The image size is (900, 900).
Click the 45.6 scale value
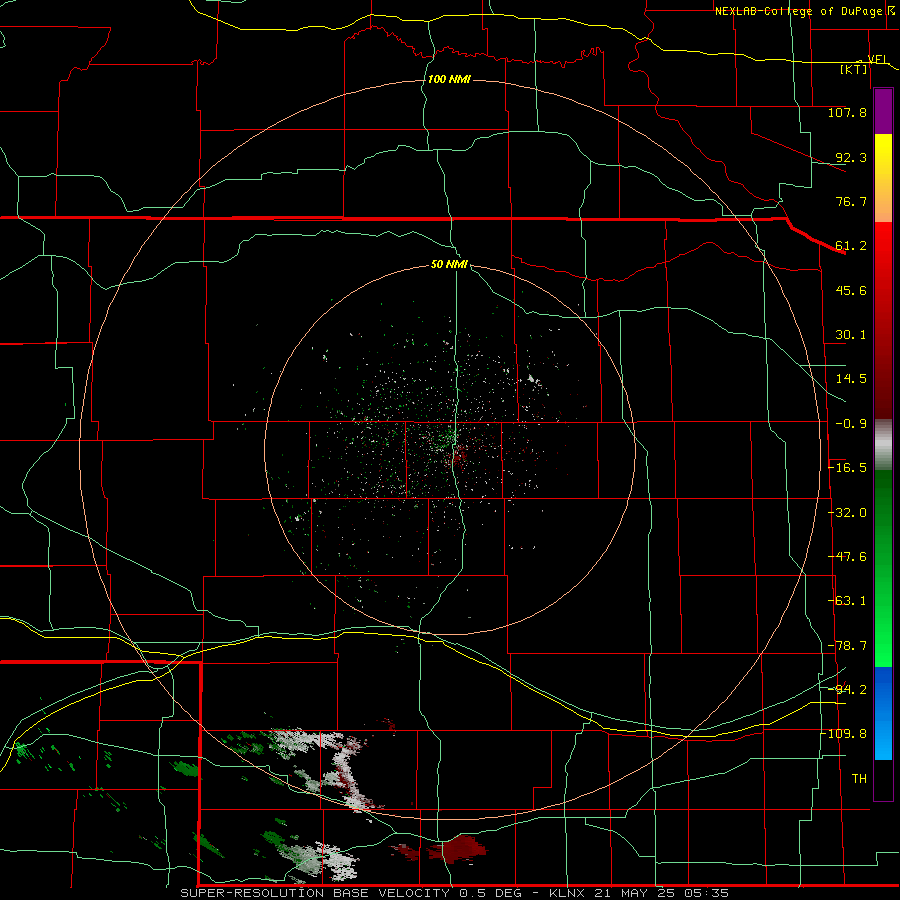pyautogui.click(x=851, y=290)
